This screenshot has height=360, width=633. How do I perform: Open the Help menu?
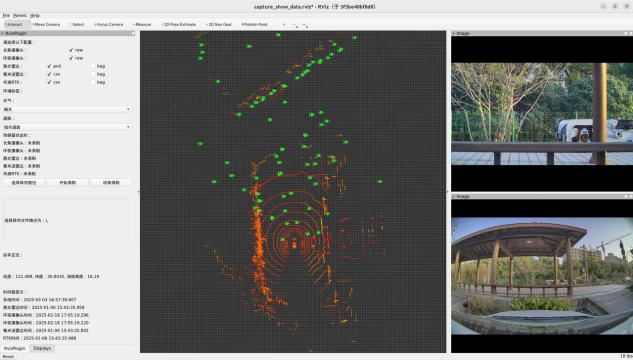pyautogui.click(x=35, y=15)
